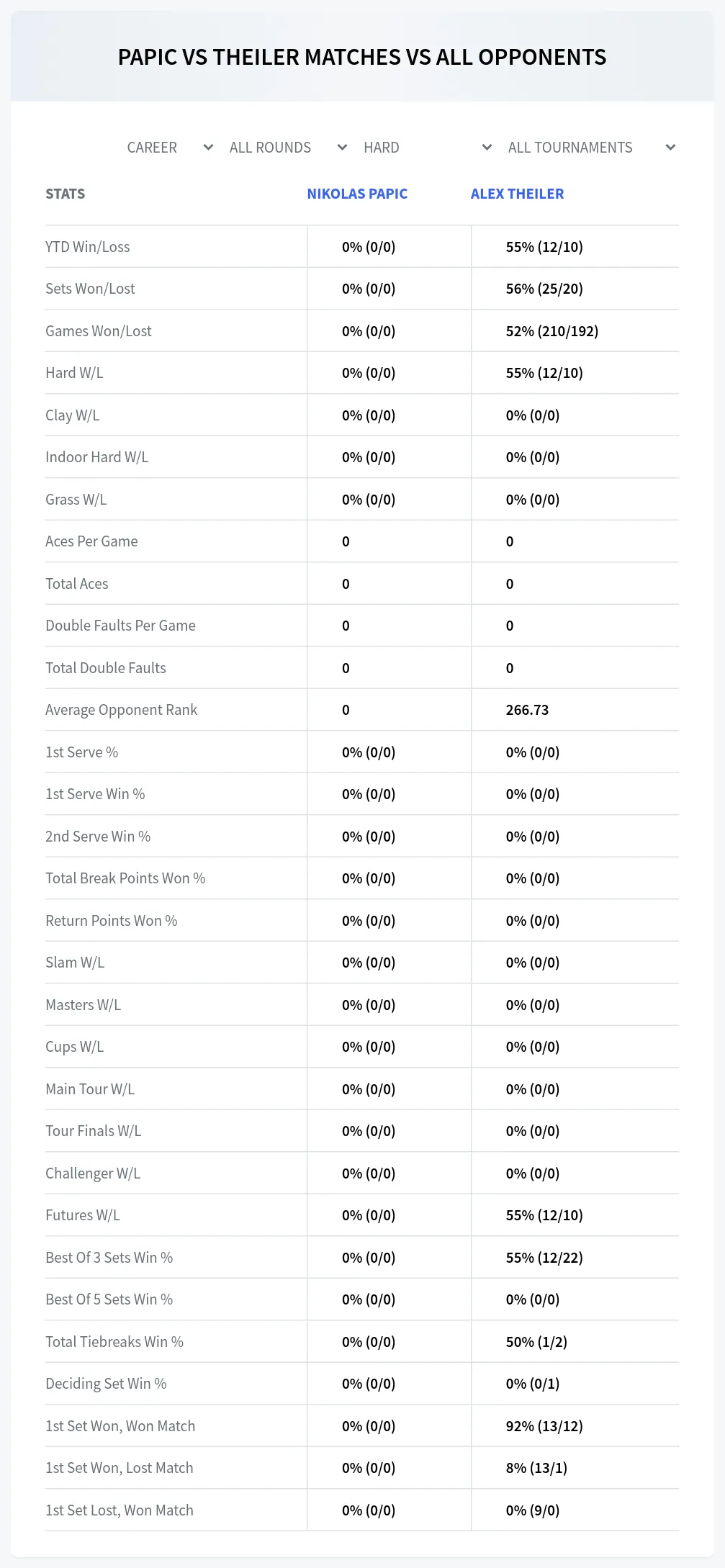
Task: Click the Average Opponent Rank 266.73 value
Action: [x=527, y=710]
